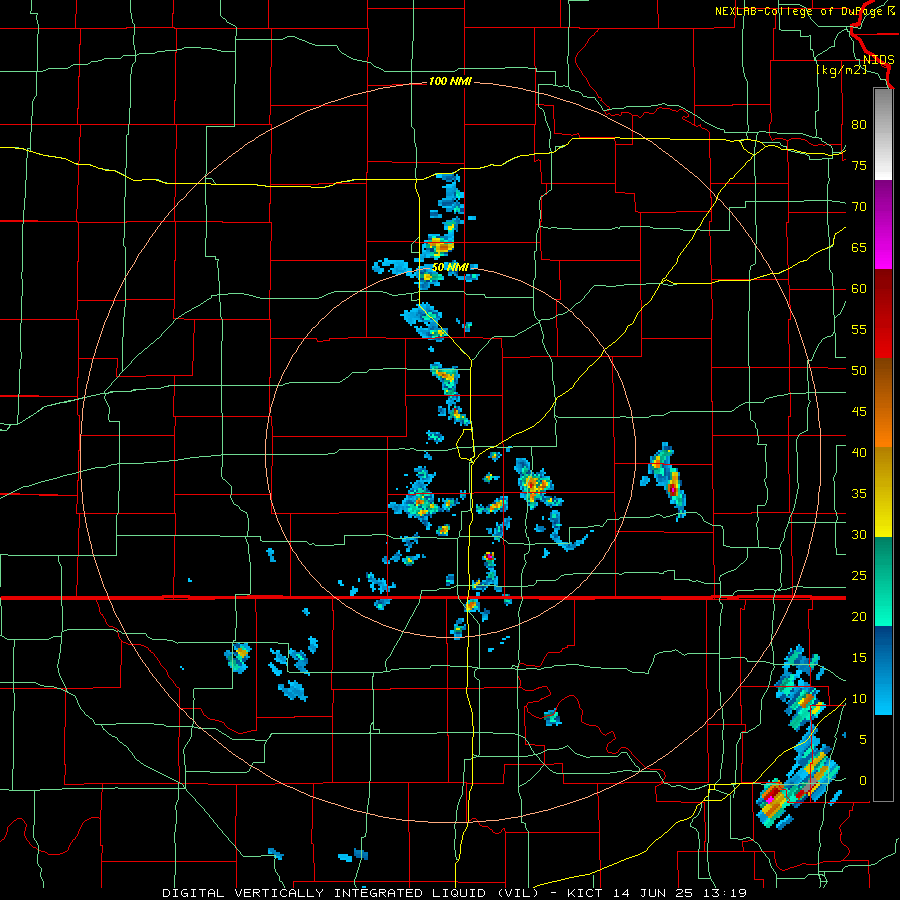Click the legend value 75
This screenshot has width=900, height=900.
point(859,166)
